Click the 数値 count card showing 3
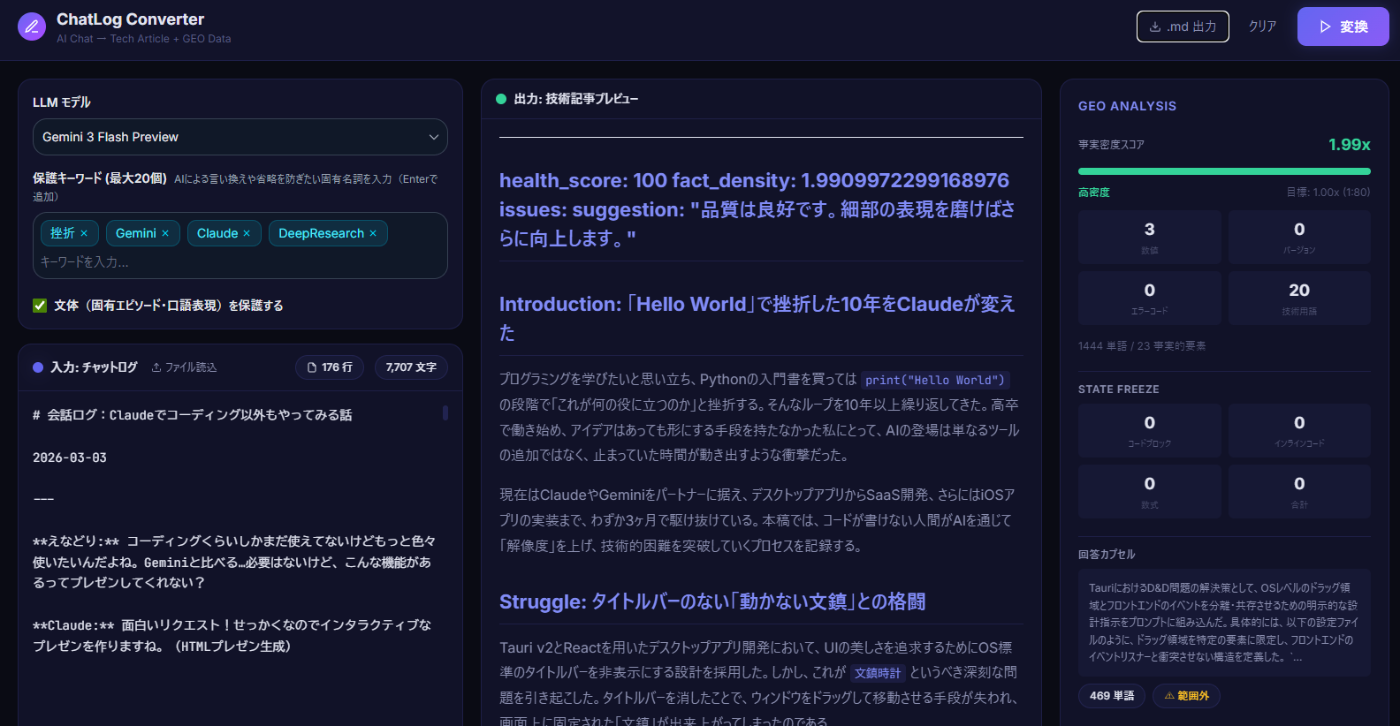 [x=1149, y=237]
